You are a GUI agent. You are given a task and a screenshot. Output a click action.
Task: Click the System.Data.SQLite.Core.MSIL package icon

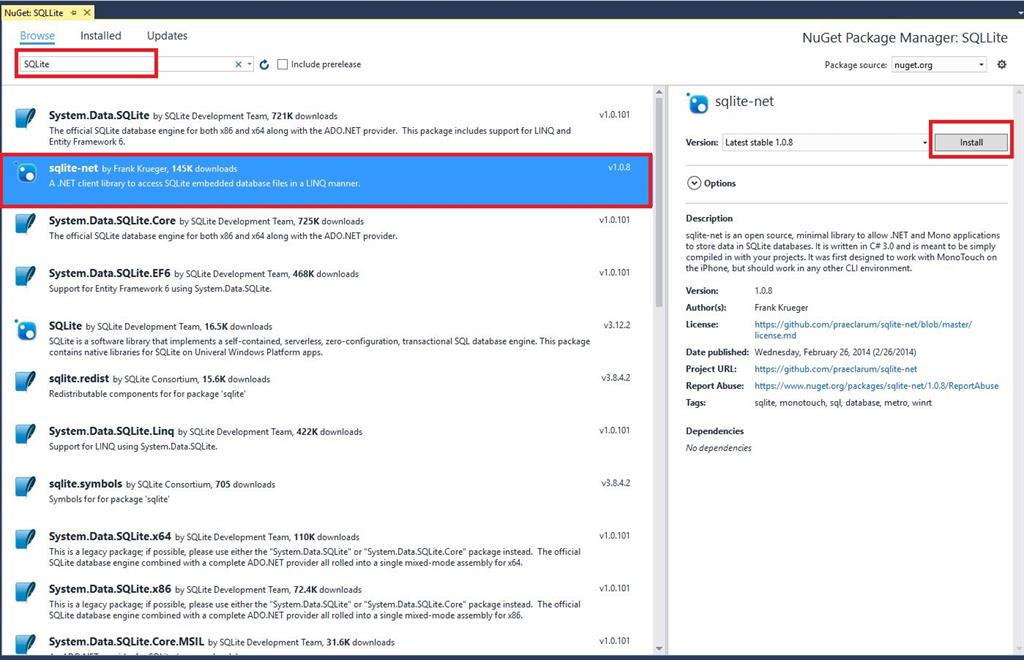click(25, 644)
